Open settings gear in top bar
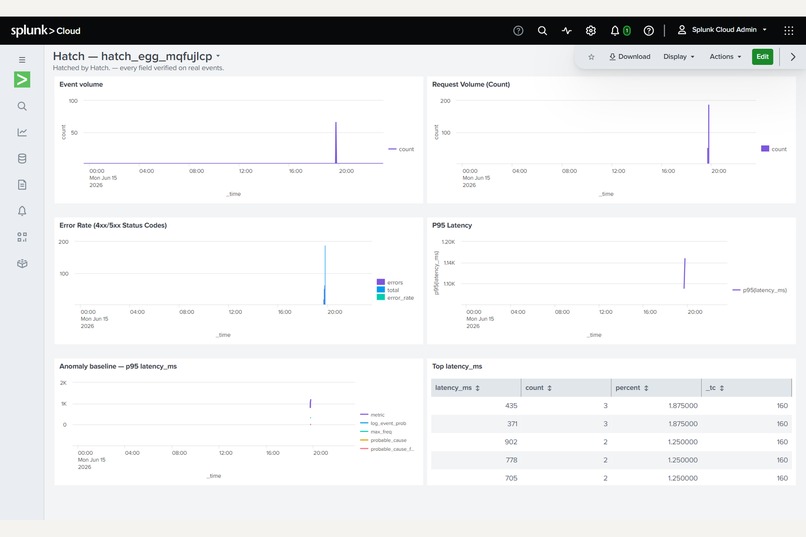 click(591, 31)
